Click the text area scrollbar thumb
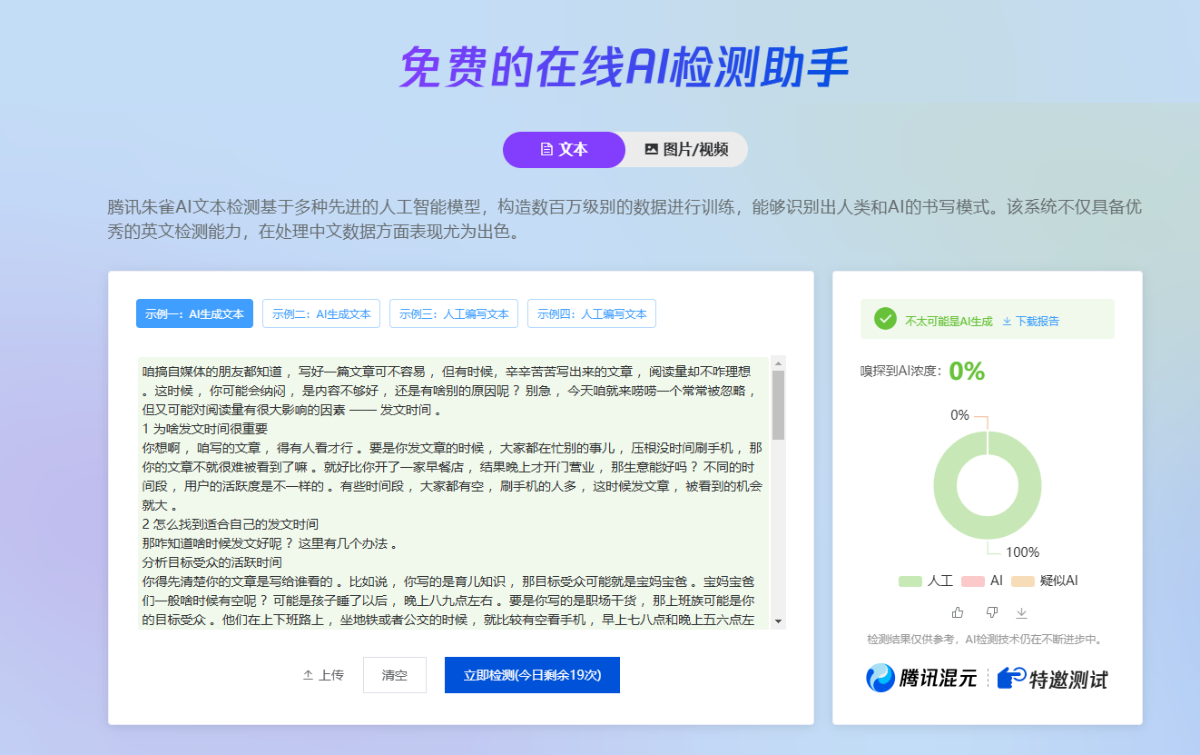The height and width of the screenshot is (755, 1200). click(x=779, y=405)
